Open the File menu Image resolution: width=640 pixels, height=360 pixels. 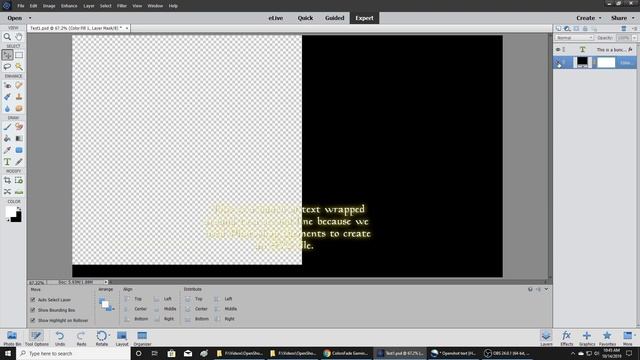20,6
